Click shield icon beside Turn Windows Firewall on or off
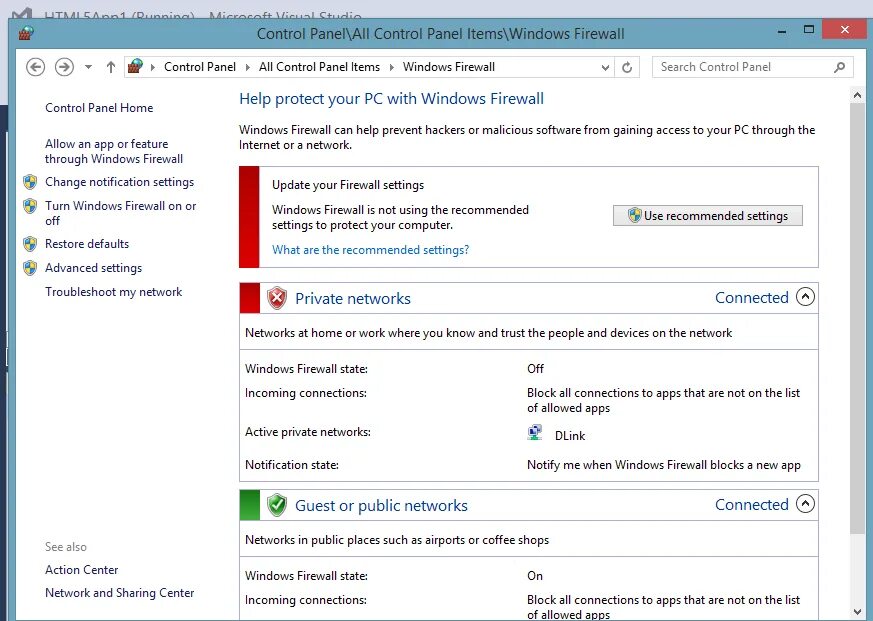This screenshot has width=873, height=621. pos(30,206)
